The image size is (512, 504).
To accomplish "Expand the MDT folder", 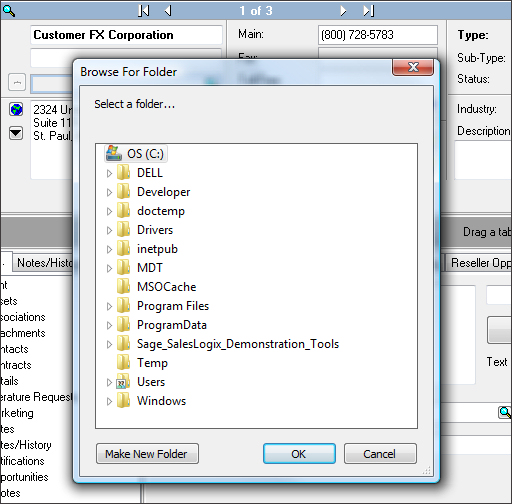I will pos(109,268).
